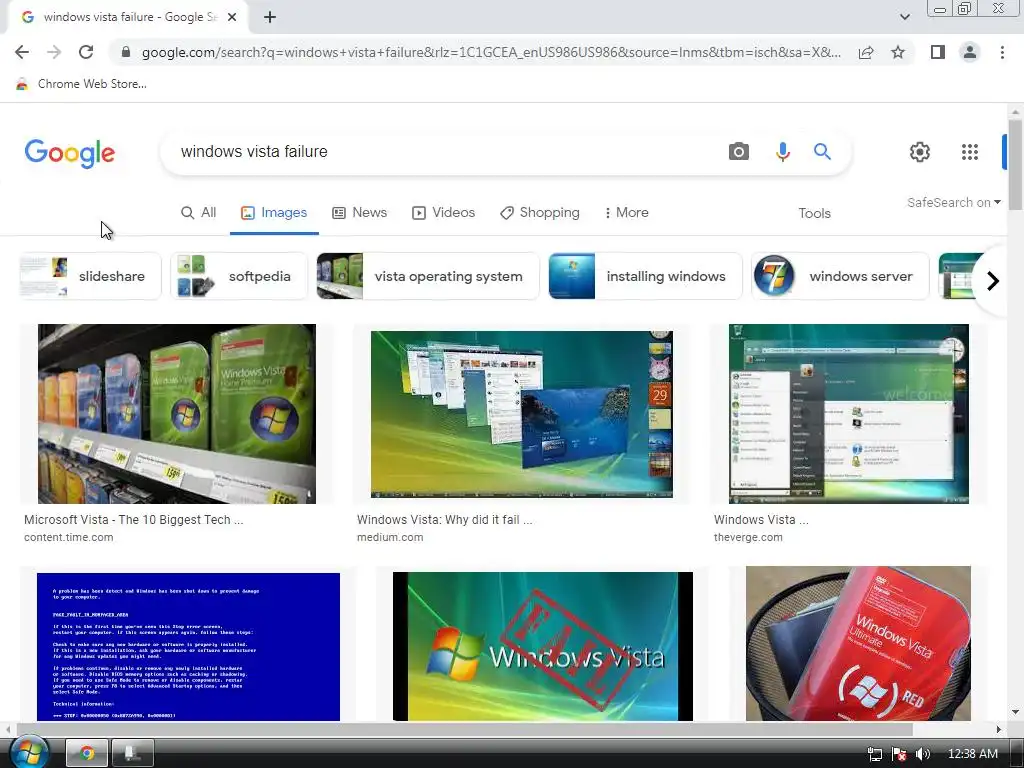Image resolution: width=1024 pixels, height=768 pixels.
Task: Switch to the Shopping tab
Action: [540, 213]
